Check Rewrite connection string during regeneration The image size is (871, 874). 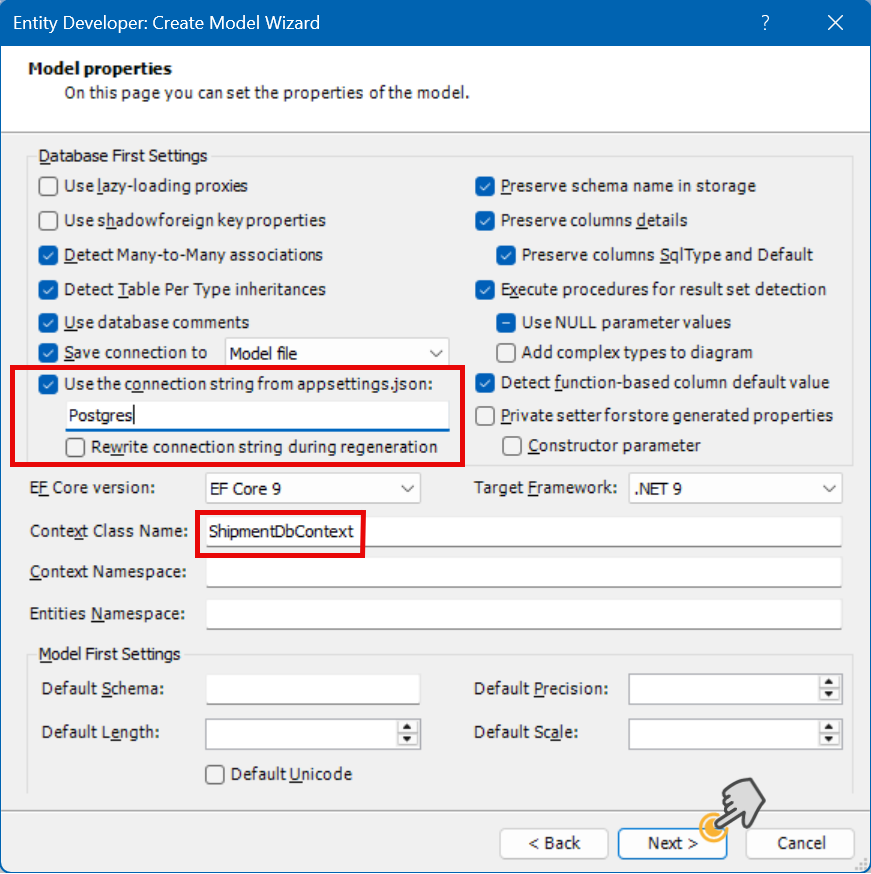click(x=76, y=447)
